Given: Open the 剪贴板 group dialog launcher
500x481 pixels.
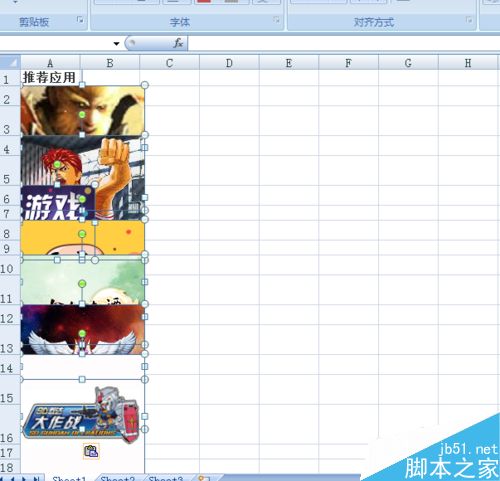Looking at the screenshot, I should coord(80,20).
